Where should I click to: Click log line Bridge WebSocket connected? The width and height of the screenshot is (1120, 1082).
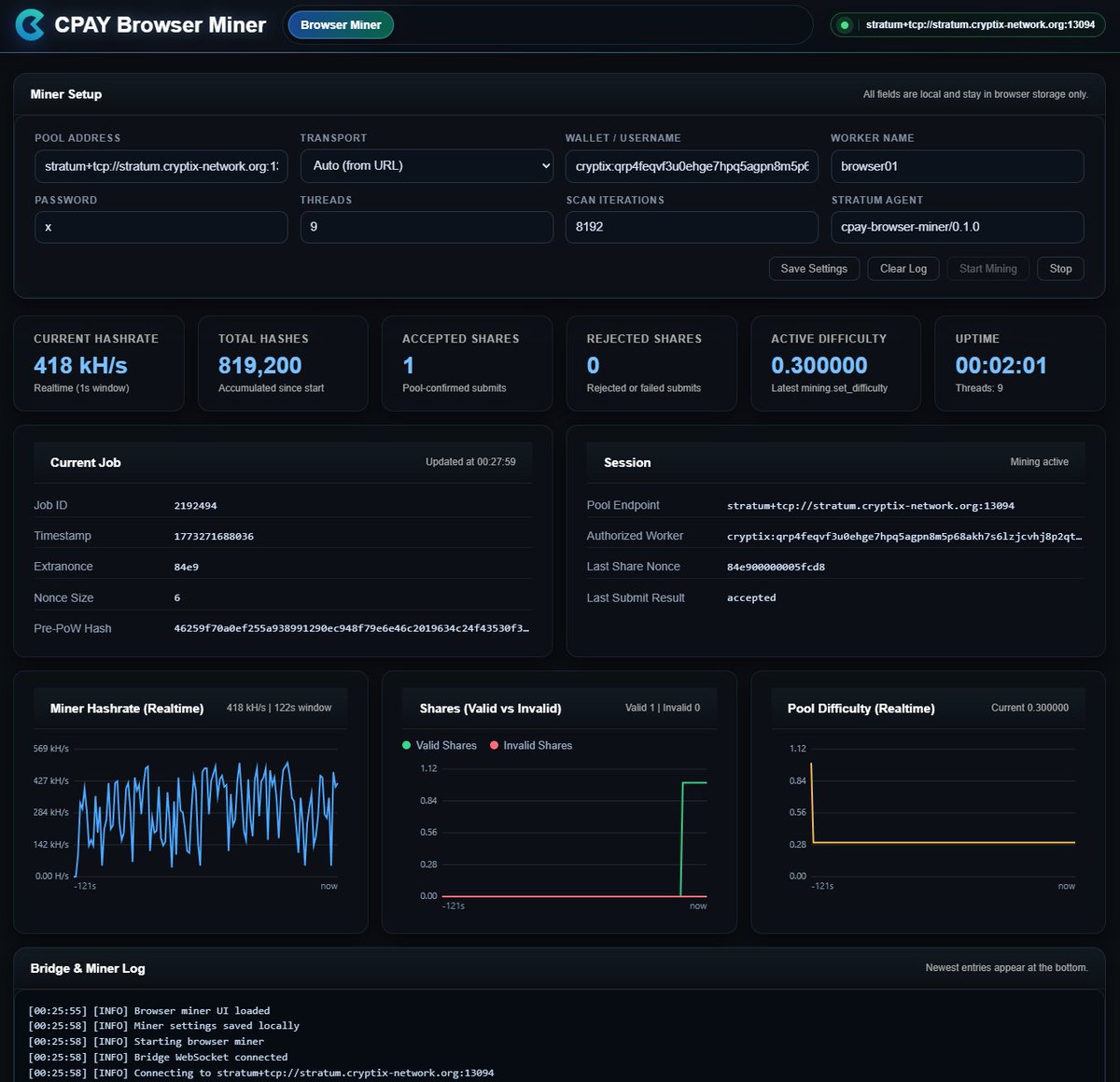pos(158,1058)
